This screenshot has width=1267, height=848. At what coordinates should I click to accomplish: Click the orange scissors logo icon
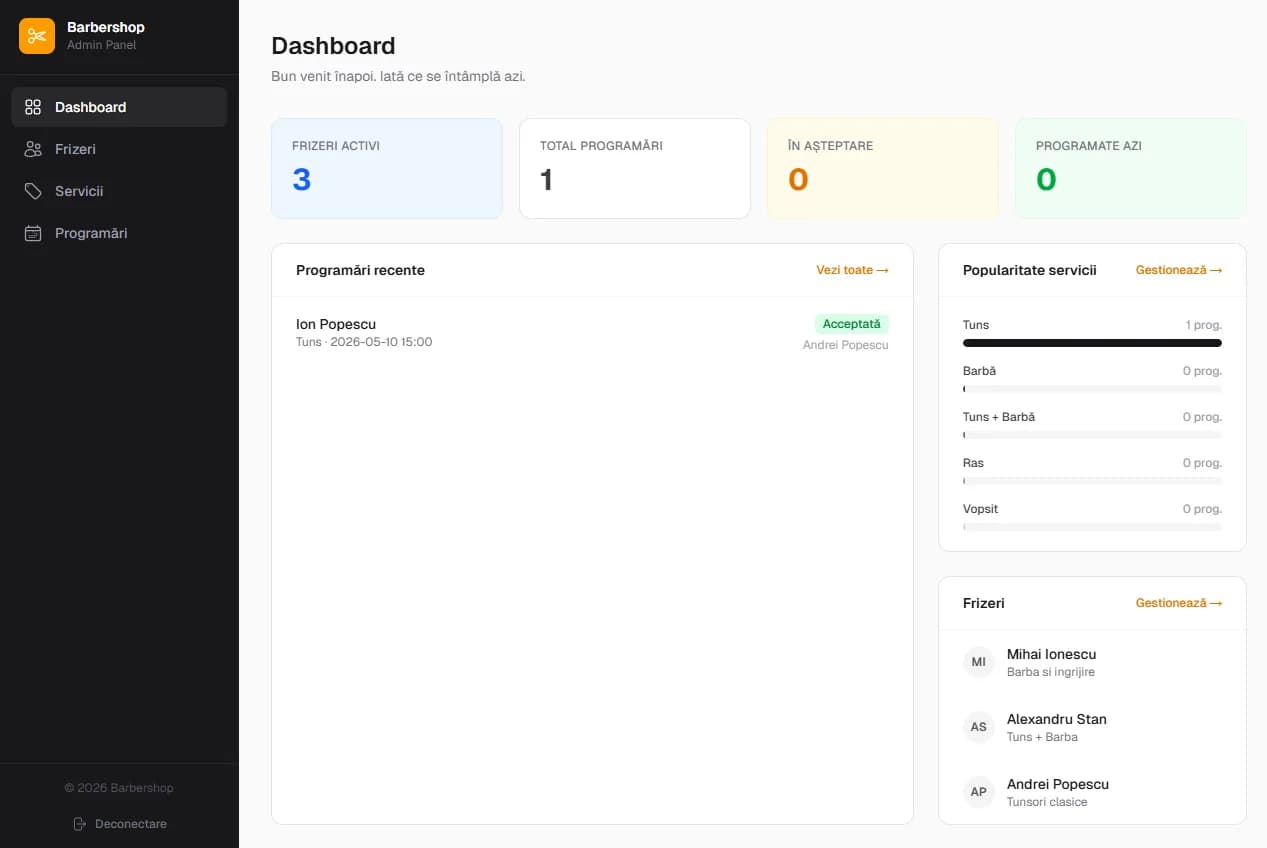click(x=37, y=36)
